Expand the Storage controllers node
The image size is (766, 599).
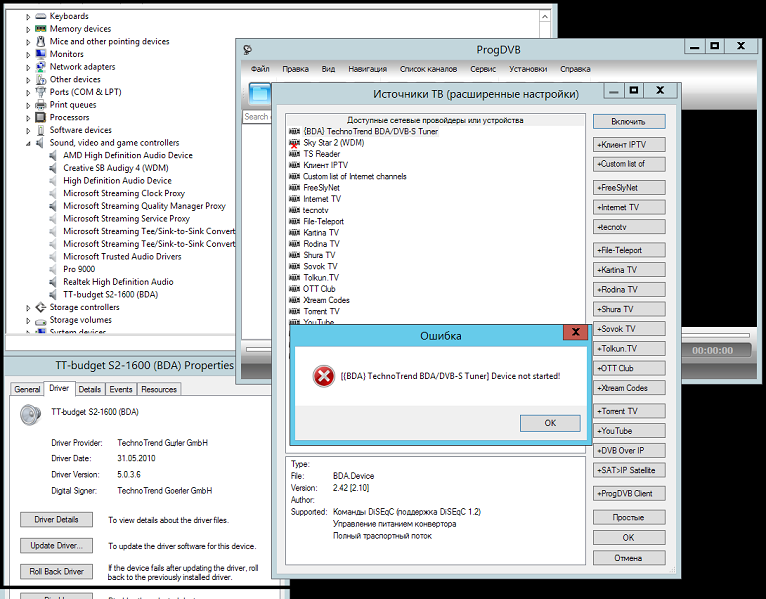click(29, 307)
